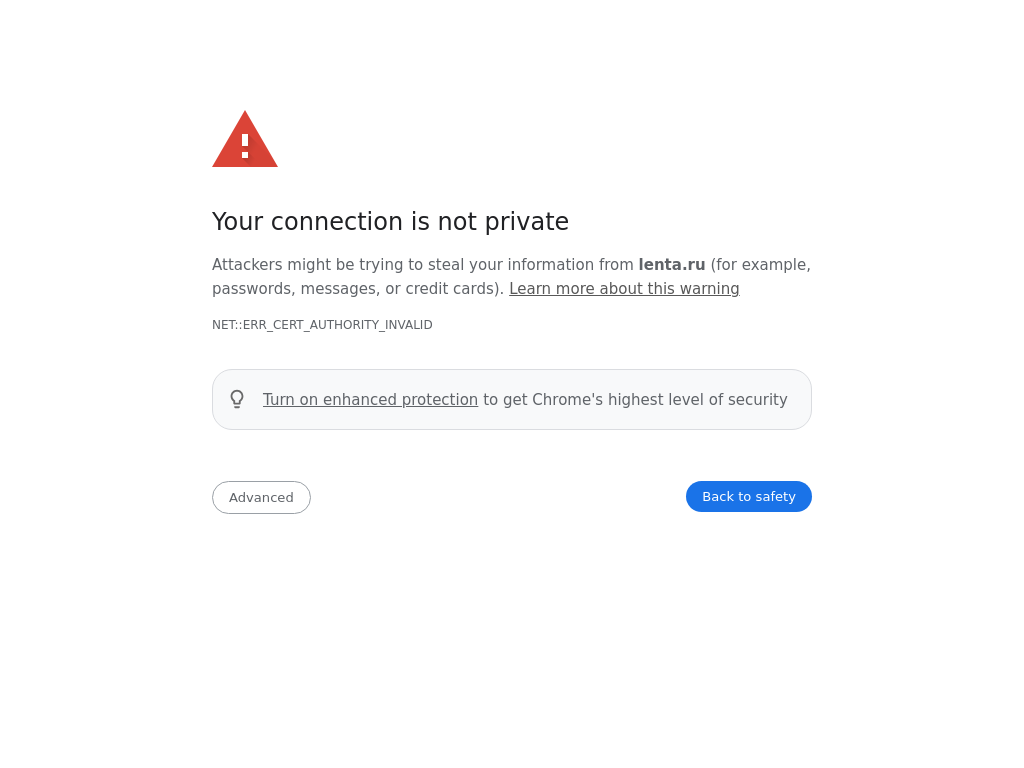The height and width of the screenshot is (768, 1024).
Task: Click the NET::ERR_CERT_AUTHORITY_INVALID error code
Action: (x=322, y=325)
